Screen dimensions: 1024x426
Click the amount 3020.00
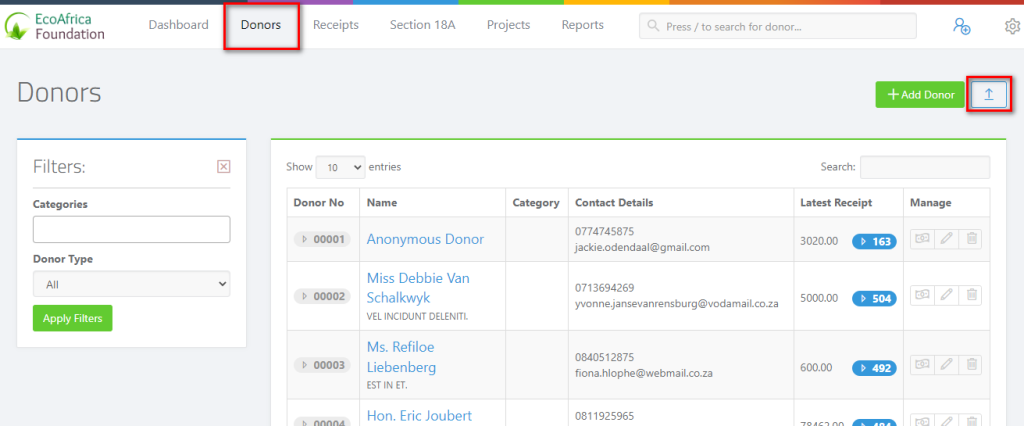click(x=819, y=241)
